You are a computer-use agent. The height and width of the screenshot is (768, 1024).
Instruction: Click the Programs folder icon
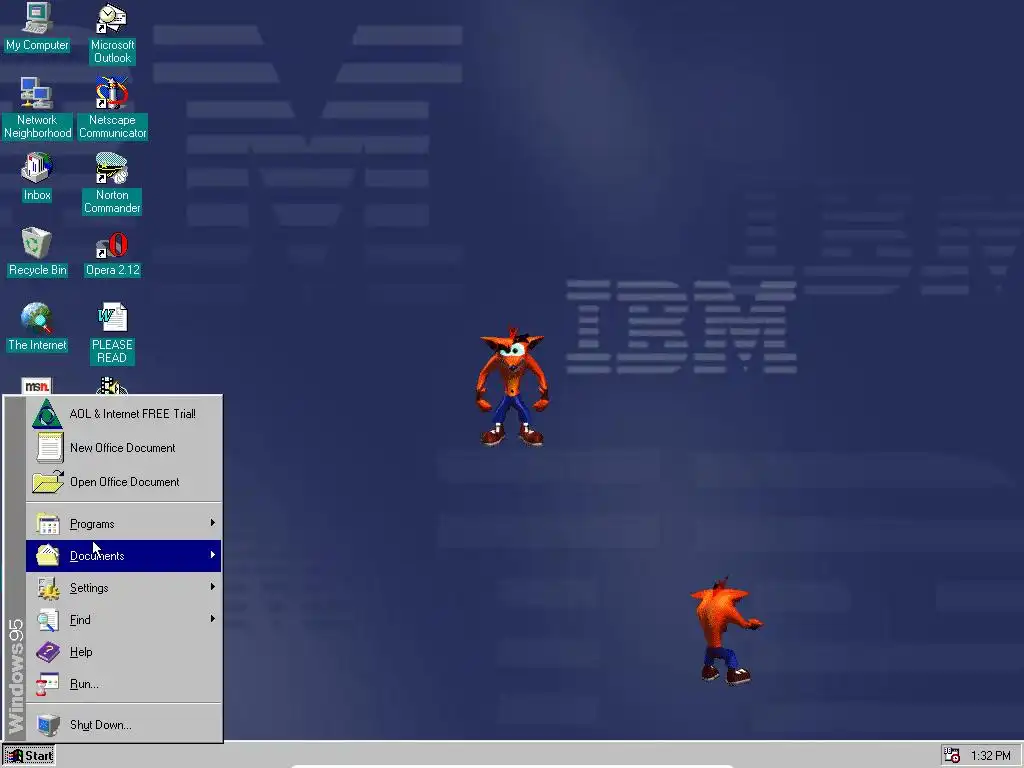48,524
